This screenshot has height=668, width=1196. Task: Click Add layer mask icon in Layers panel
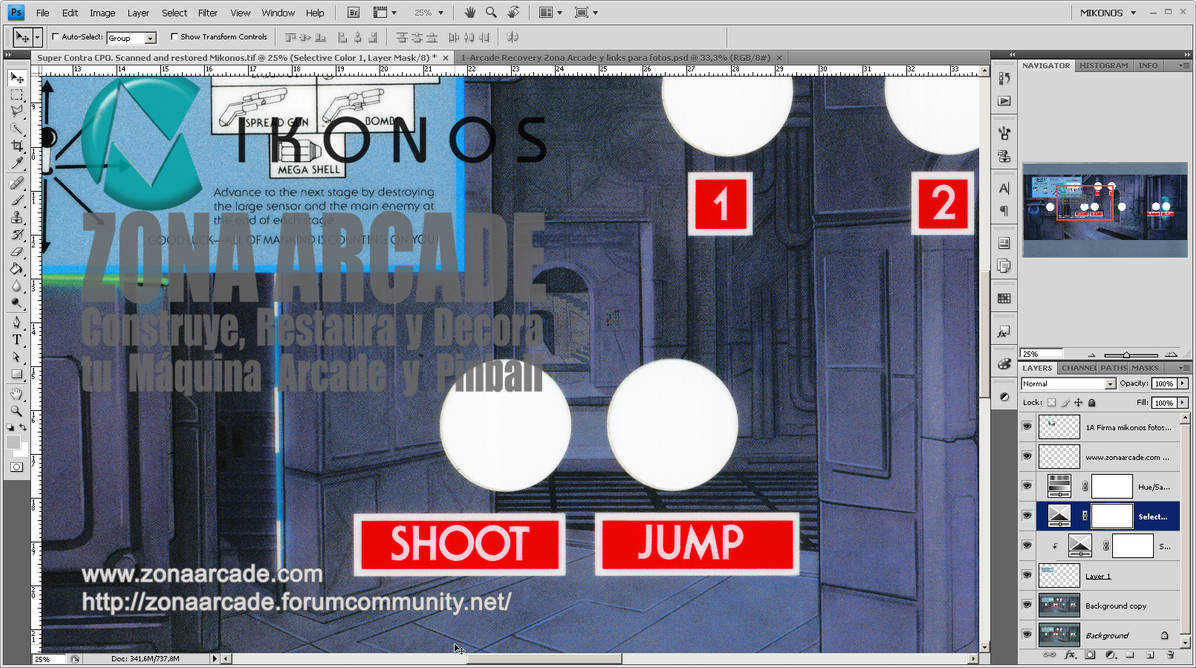click(x=1090, y=655)
